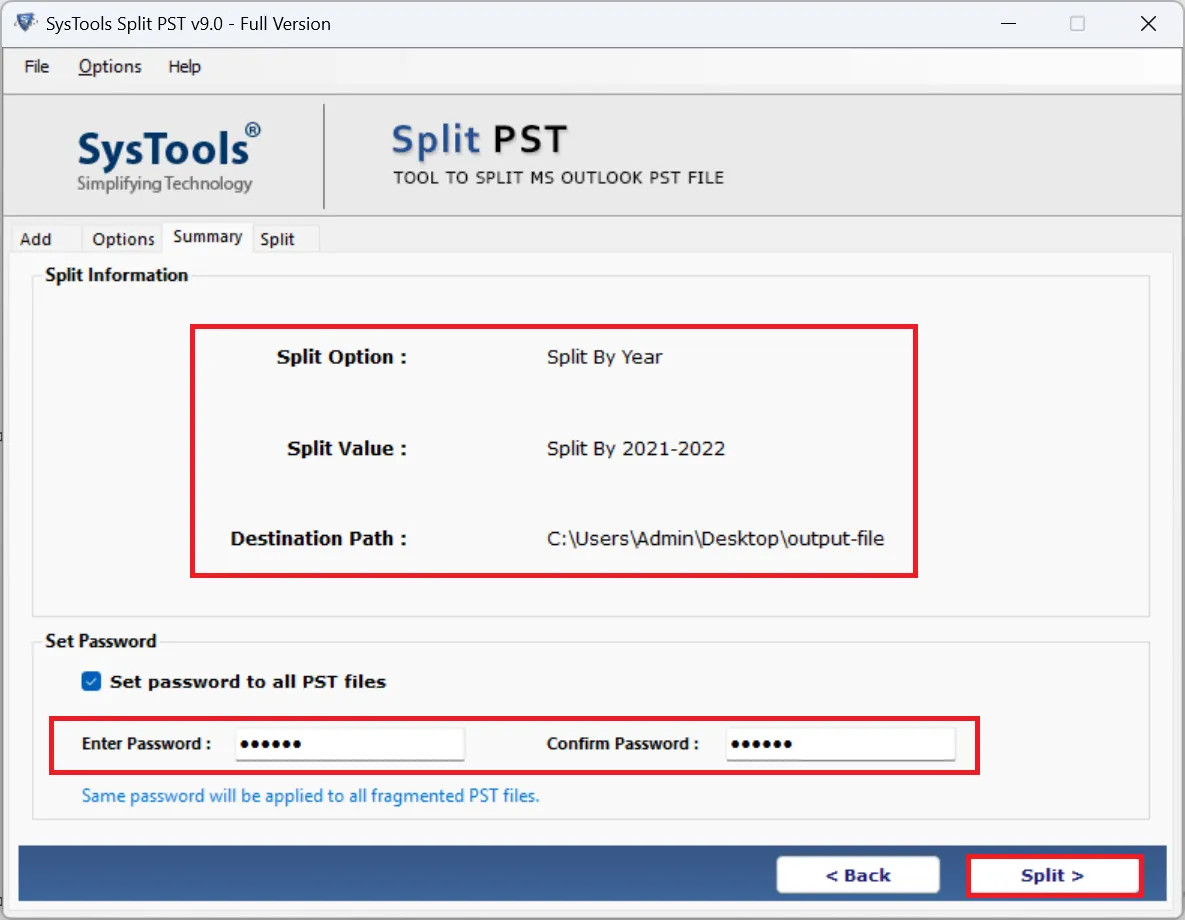
Task: Close the SysTools Split PST window
Action: (1148, 23)
